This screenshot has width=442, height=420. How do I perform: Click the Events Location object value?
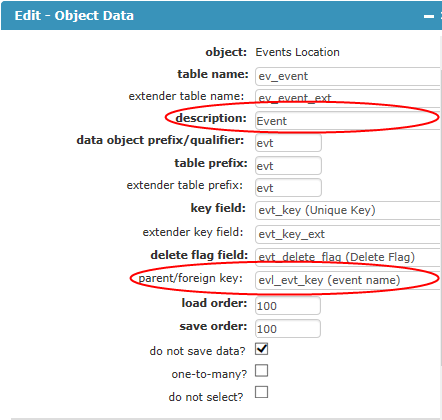(297, 52)
